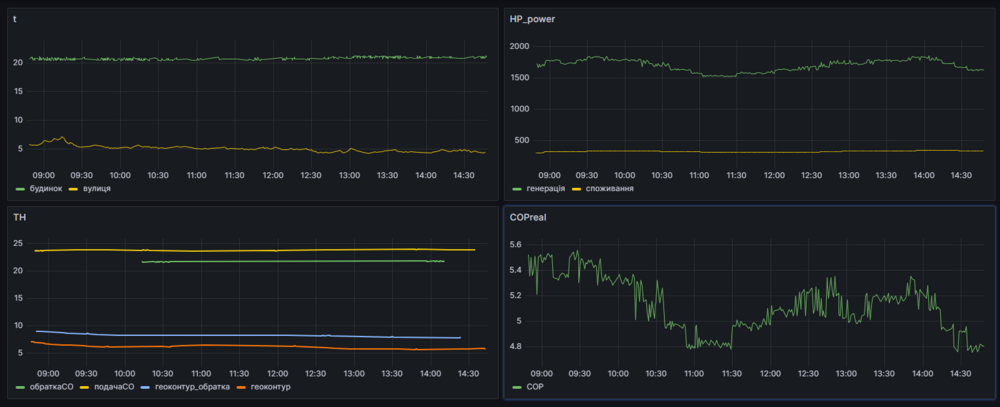Select the подачаСО legend label
This screenshot has height=407, width=1000.
tap(112, 386)
